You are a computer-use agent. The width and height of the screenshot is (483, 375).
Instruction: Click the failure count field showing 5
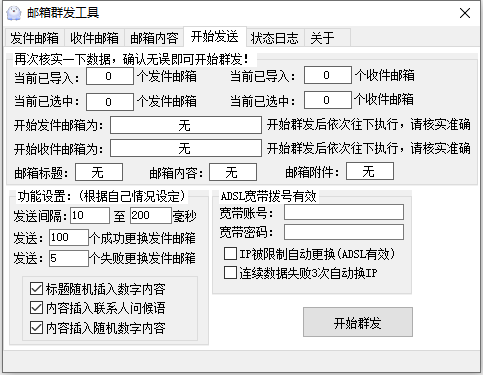pos(69,258)
